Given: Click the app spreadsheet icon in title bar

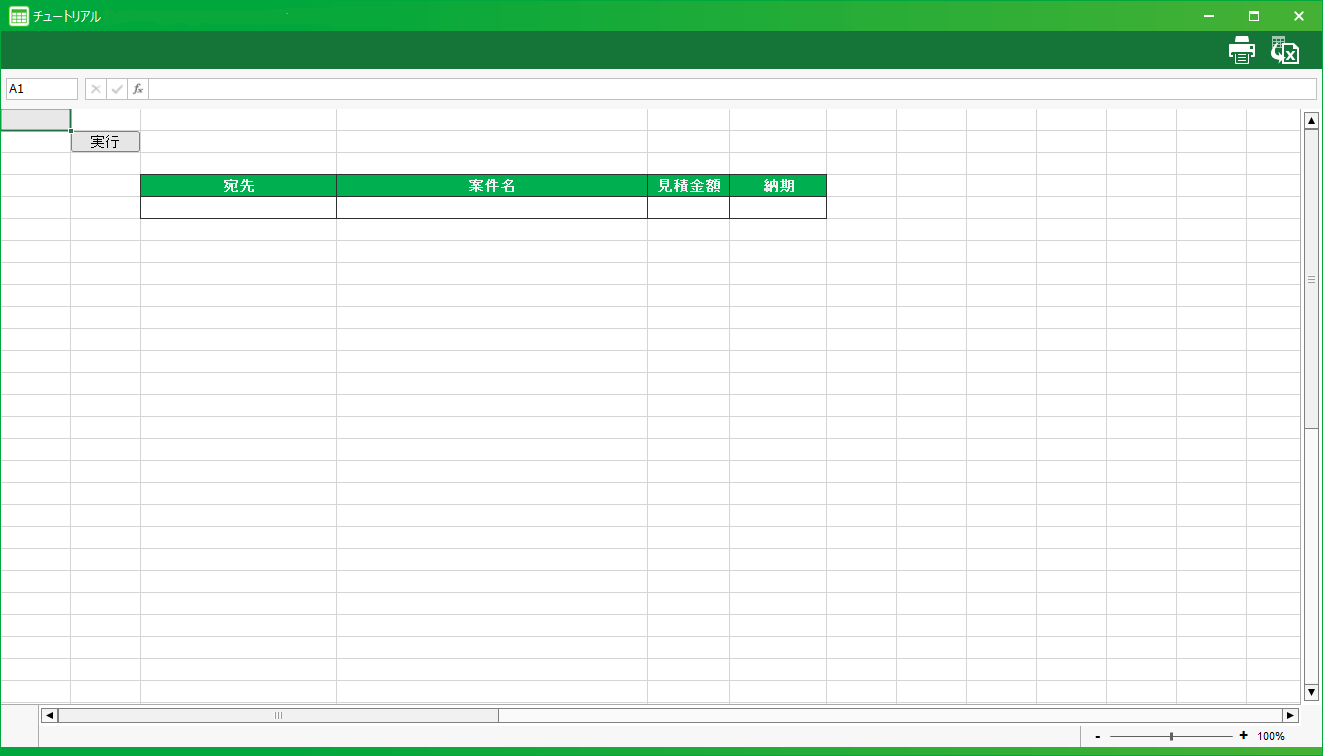Looking at the screenshot, I should coord(18,16).
